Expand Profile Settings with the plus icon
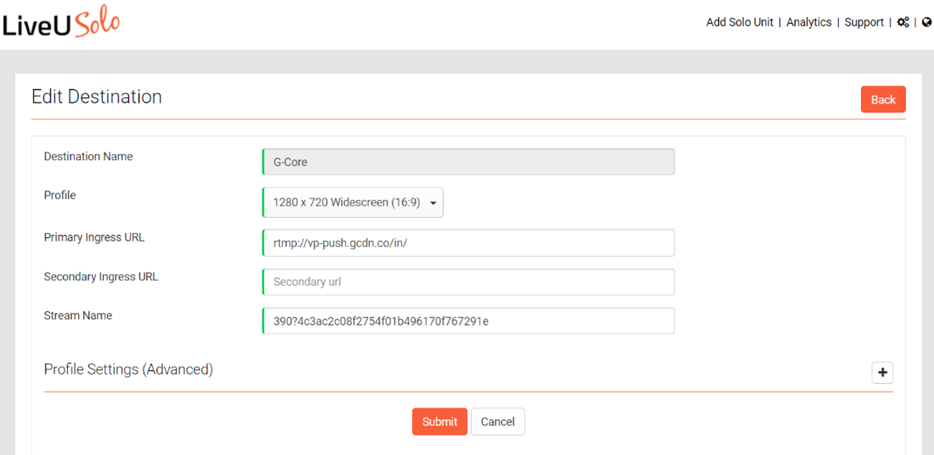Image resolution: width=934 pixels, height=455 pixels. (882, 373)
